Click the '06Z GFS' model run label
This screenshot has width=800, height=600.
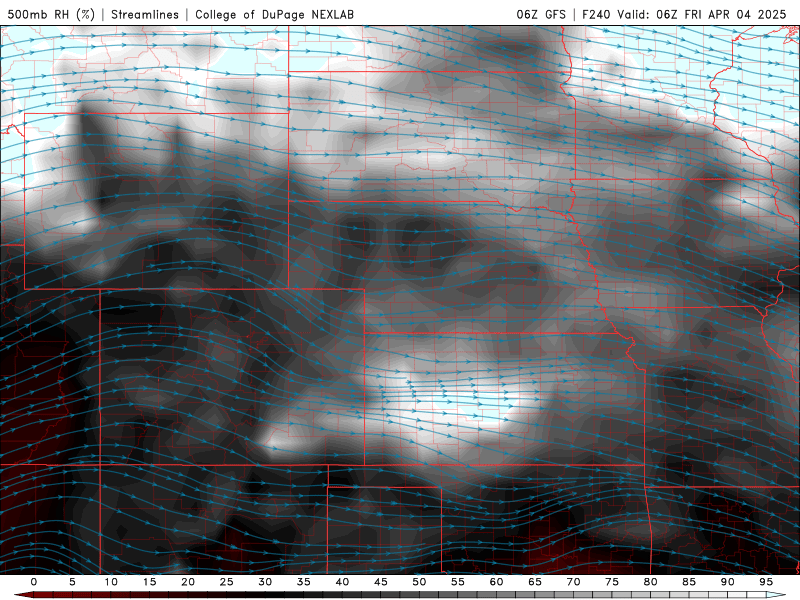click(x=541, y=14)
